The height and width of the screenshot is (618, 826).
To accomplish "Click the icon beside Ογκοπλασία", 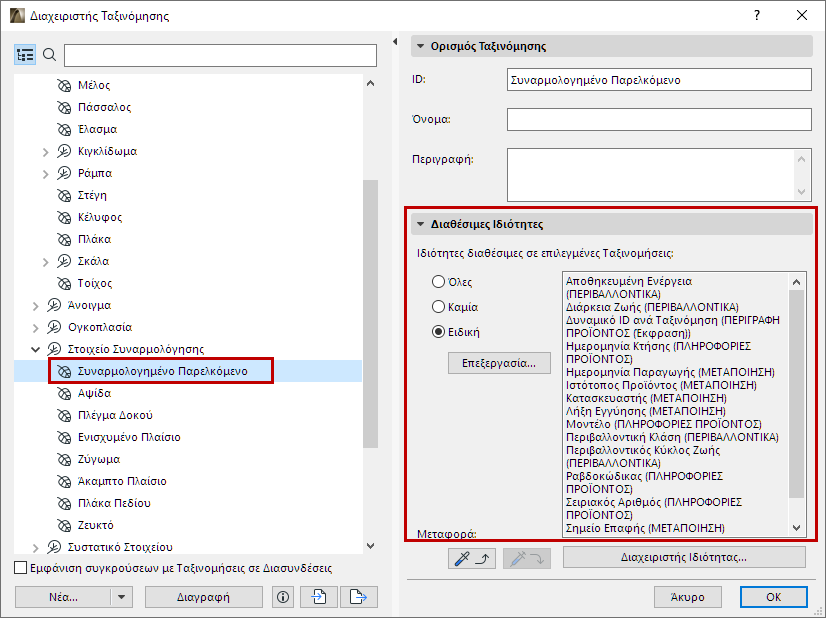I will tap(54, 328).
